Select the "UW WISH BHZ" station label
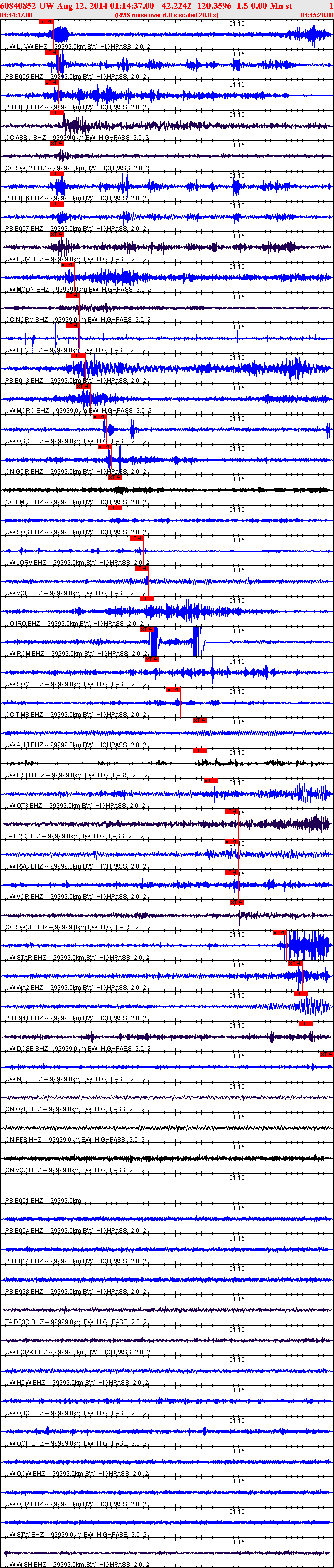Screen dimensions: 334x1568 pos(27,1565)
